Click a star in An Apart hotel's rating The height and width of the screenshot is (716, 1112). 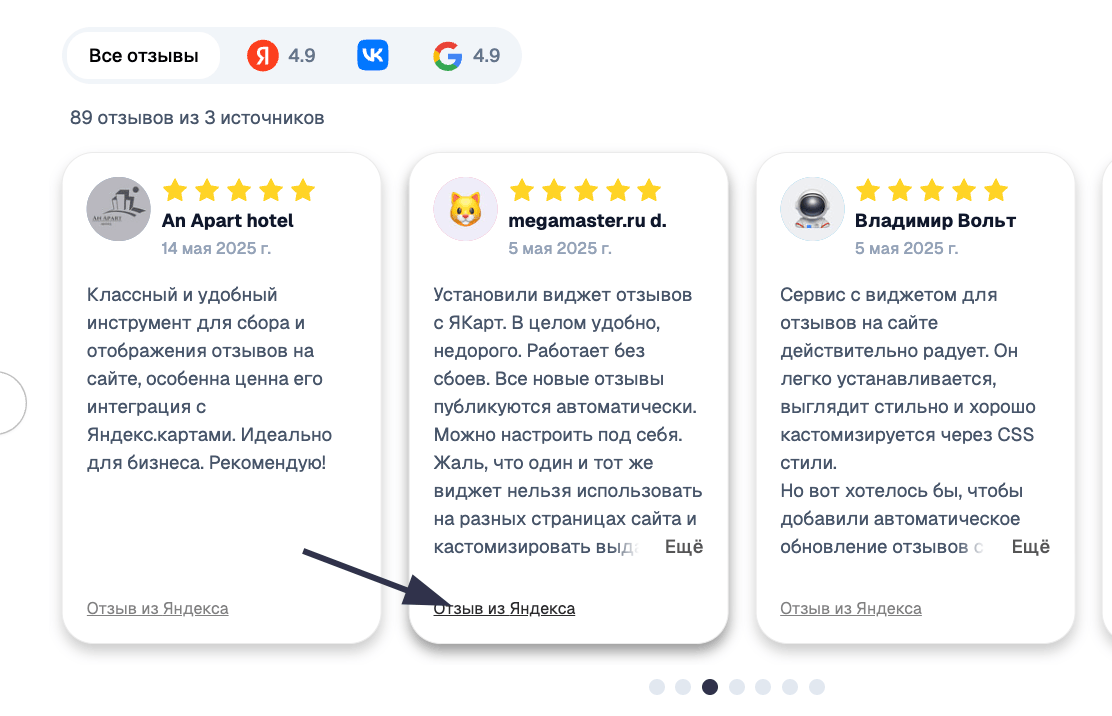coord(238,190)
